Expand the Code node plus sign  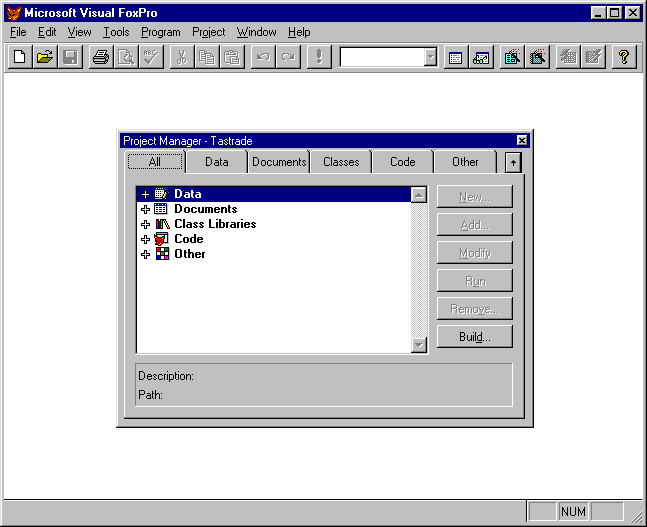145,239
